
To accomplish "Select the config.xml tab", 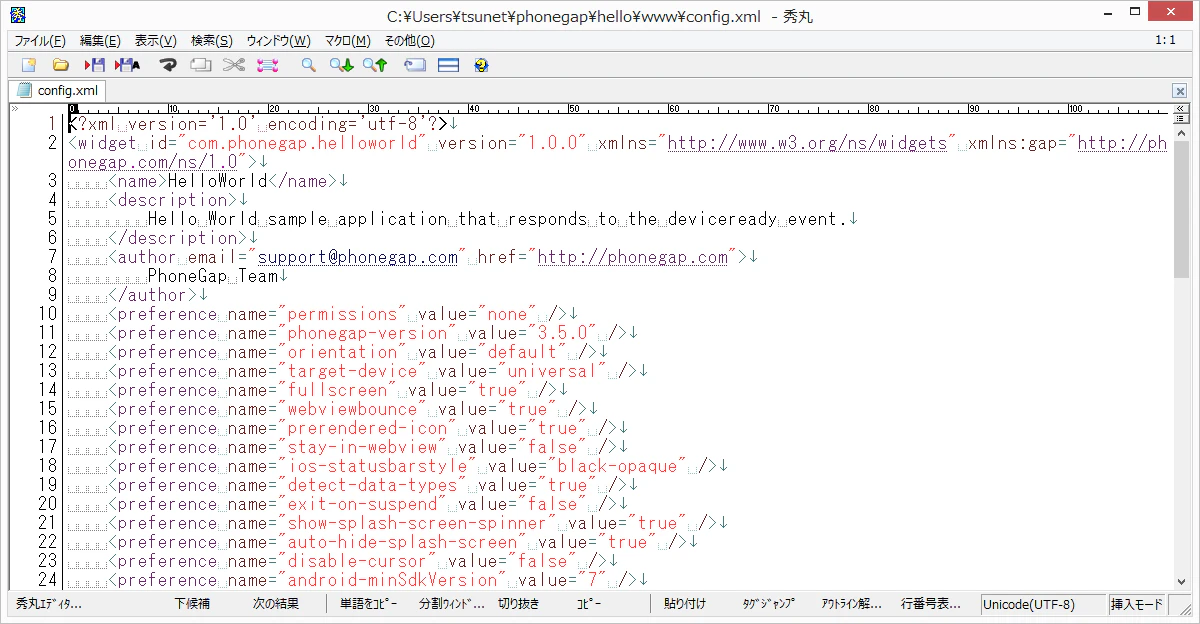I will click(x=57, y=90).
